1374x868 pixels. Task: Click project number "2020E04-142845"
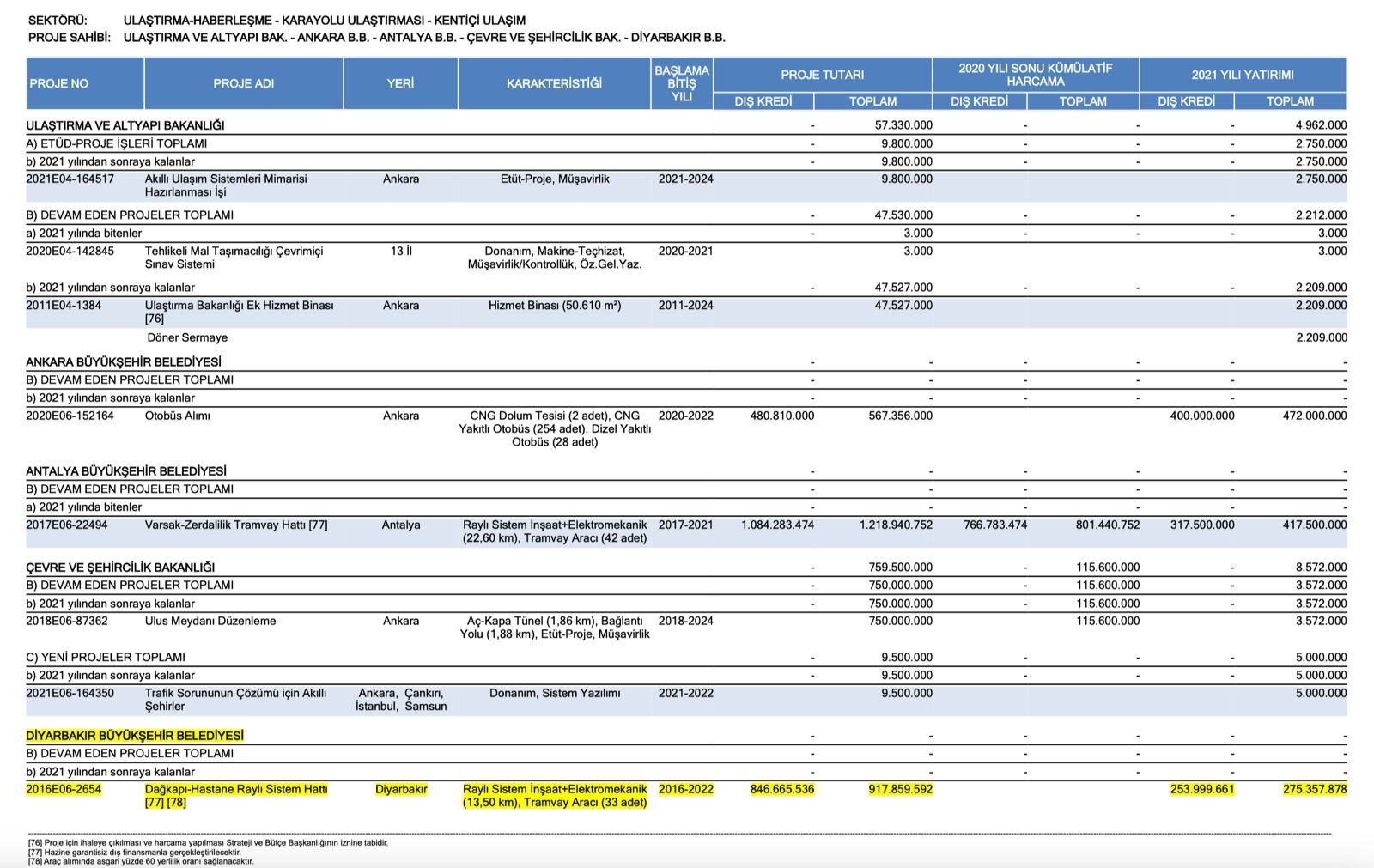(70, 252)
